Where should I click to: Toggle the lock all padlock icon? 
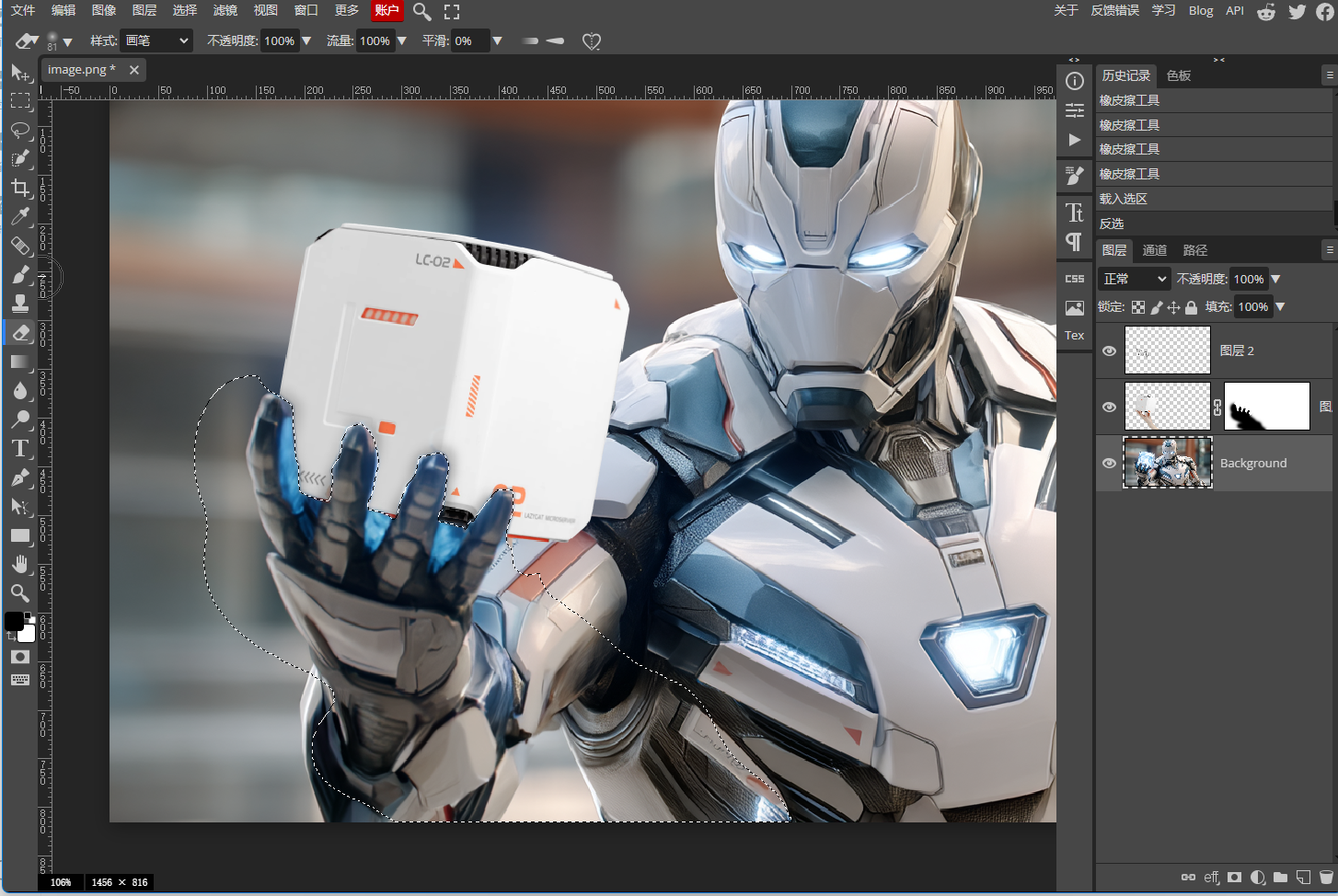(1191, 307)
